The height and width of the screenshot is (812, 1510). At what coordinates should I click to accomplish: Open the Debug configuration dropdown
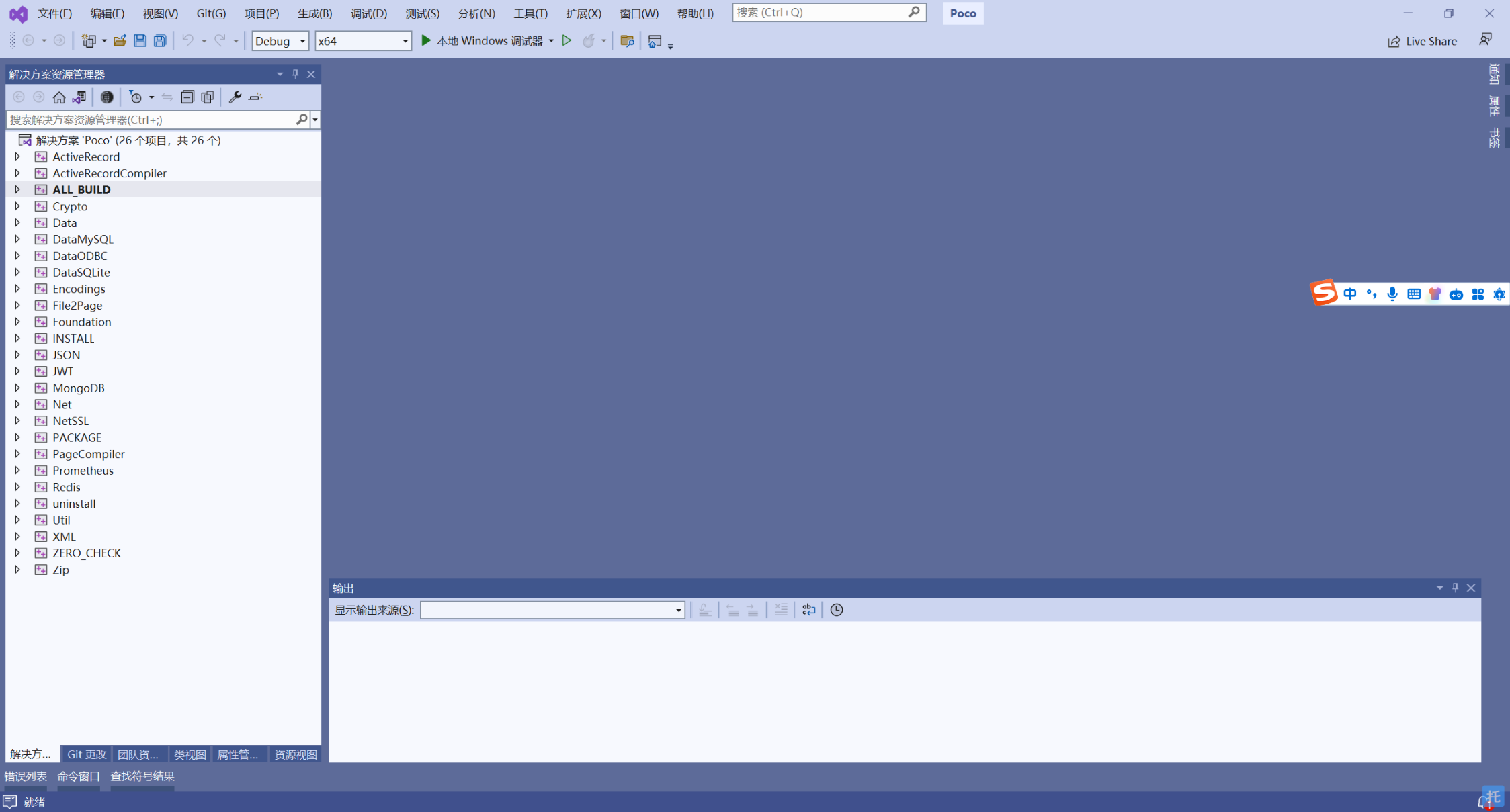click(280, 41)
